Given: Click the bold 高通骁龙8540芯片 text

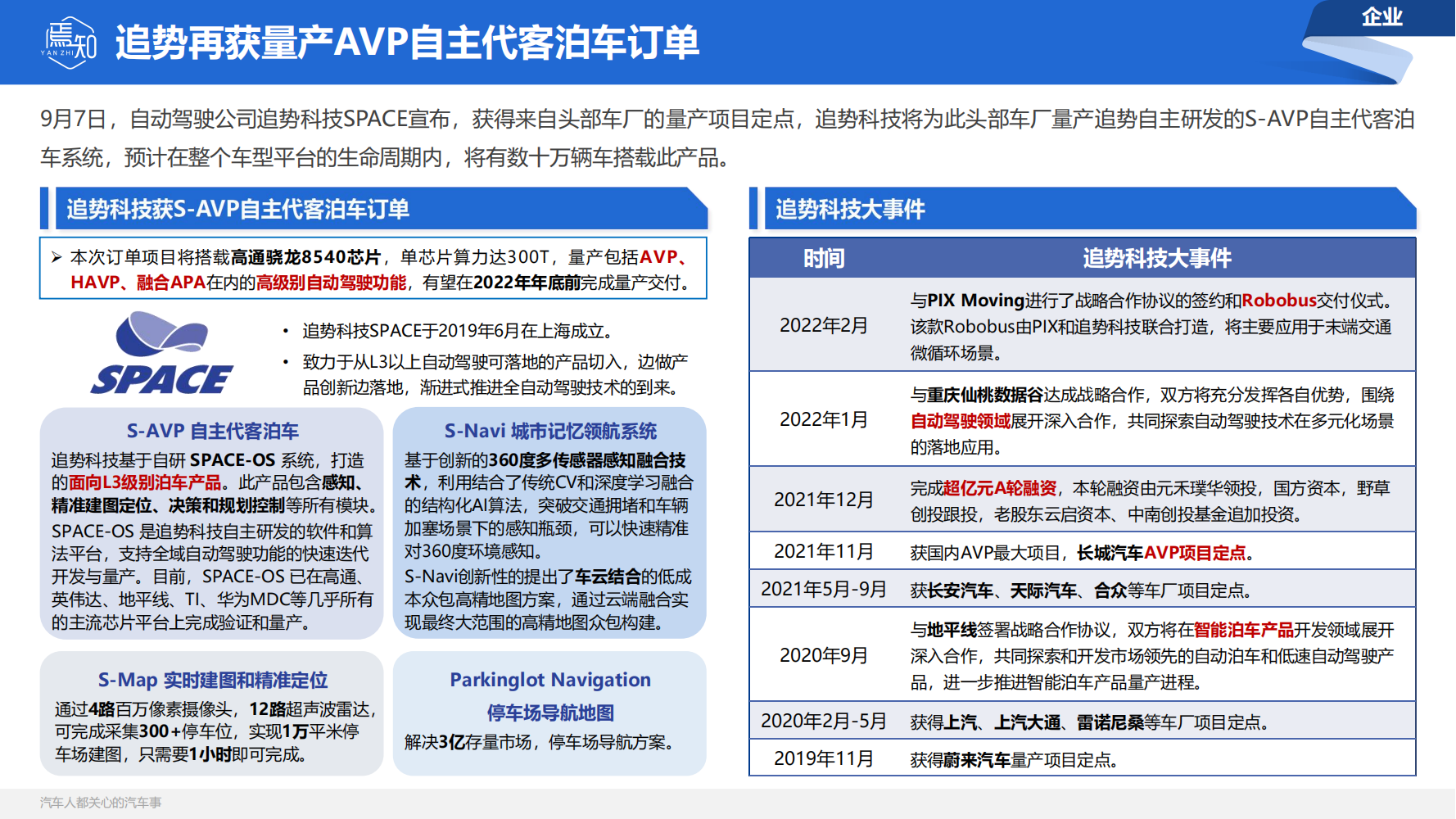Looking at the screenshot, I should 305,257.
